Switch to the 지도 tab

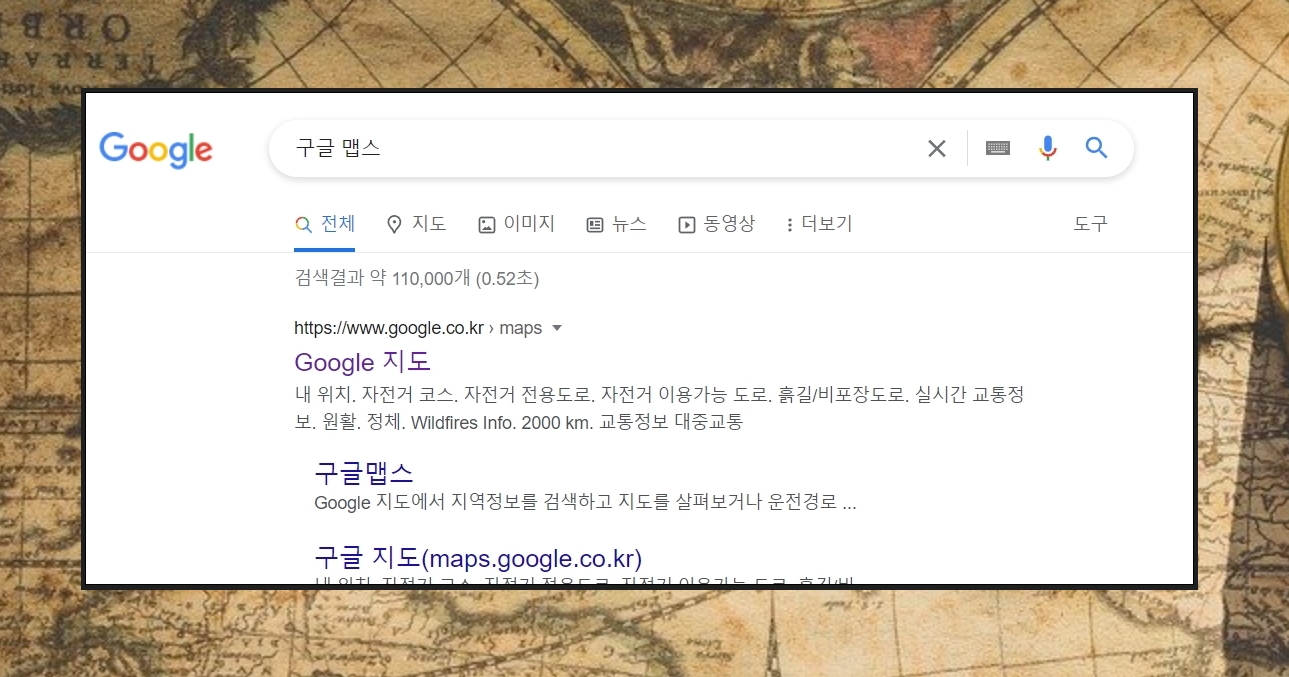416,224
